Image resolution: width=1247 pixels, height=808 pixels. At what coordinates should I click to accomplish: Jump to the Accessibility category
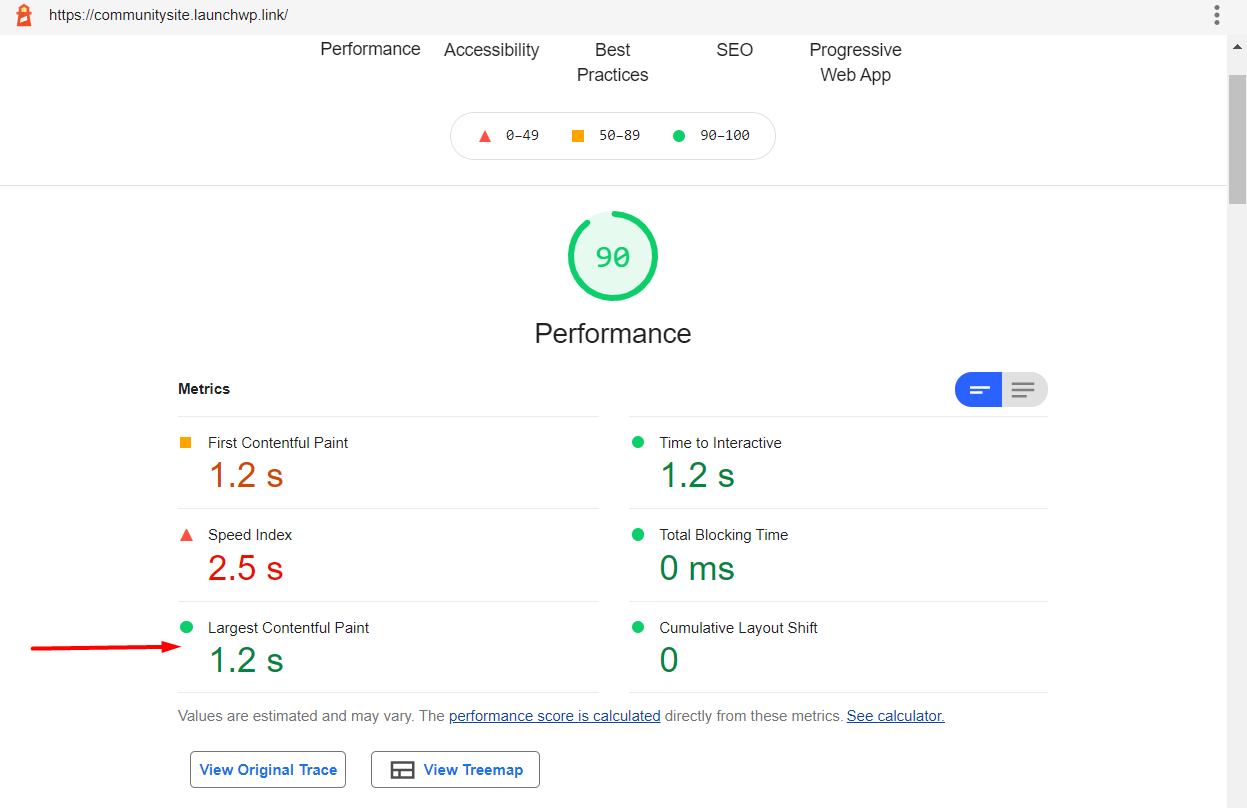click(x=491, y=50)
